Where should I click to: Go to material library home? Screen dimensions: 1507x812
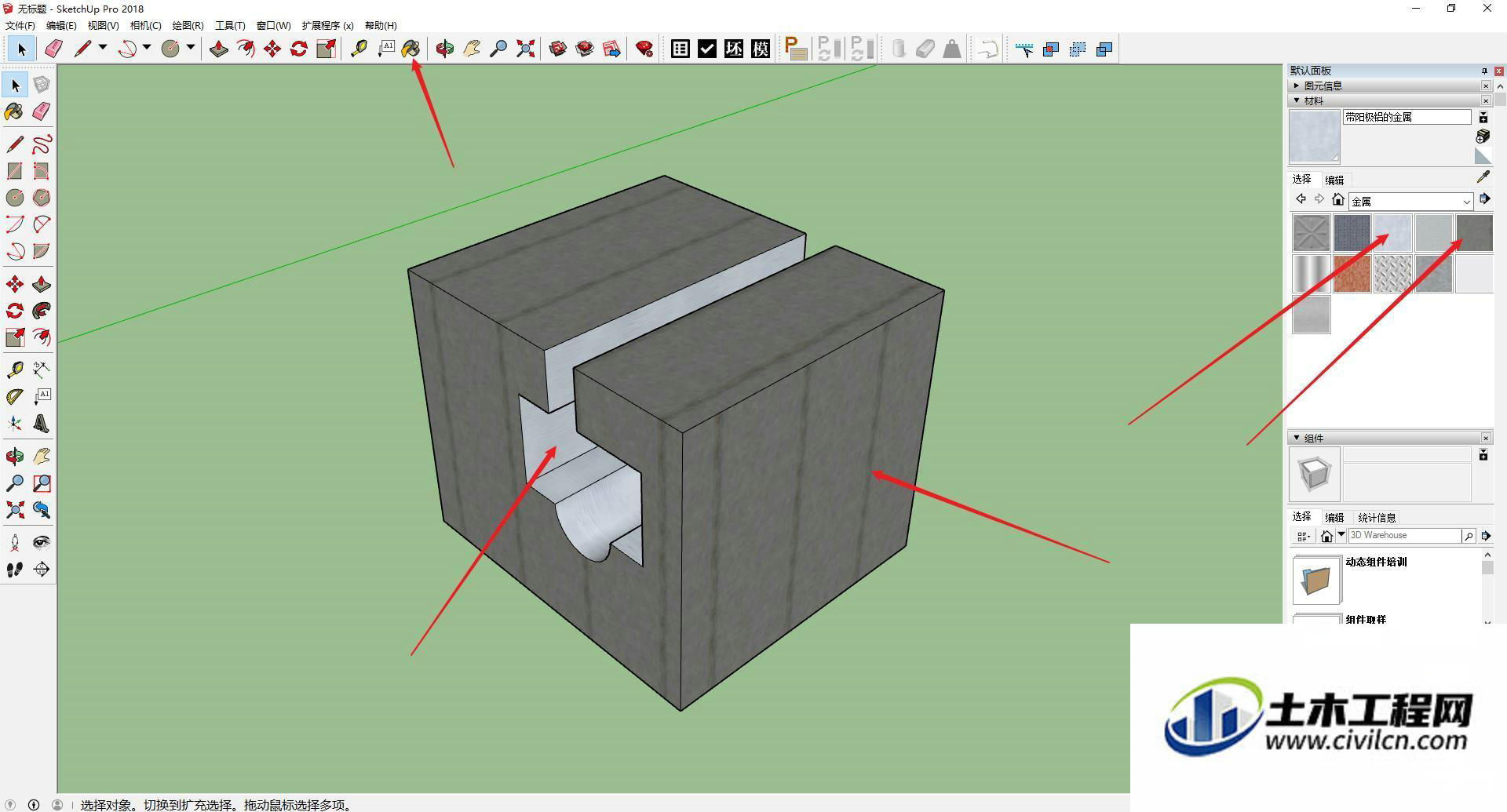1338,199
